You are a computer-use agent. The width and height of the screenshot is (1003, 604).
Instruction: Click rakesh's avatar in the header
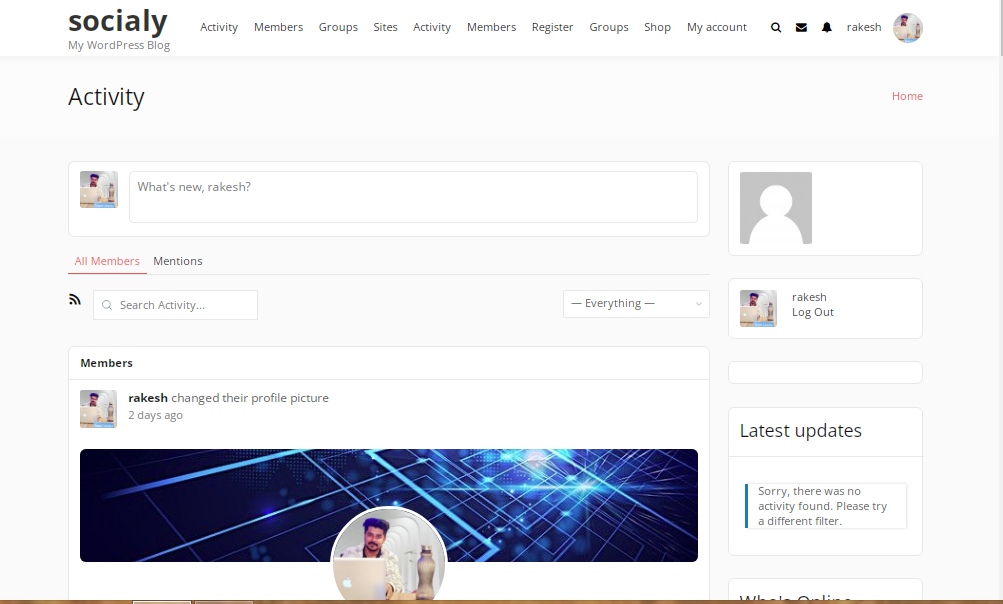tap(907, 27)
